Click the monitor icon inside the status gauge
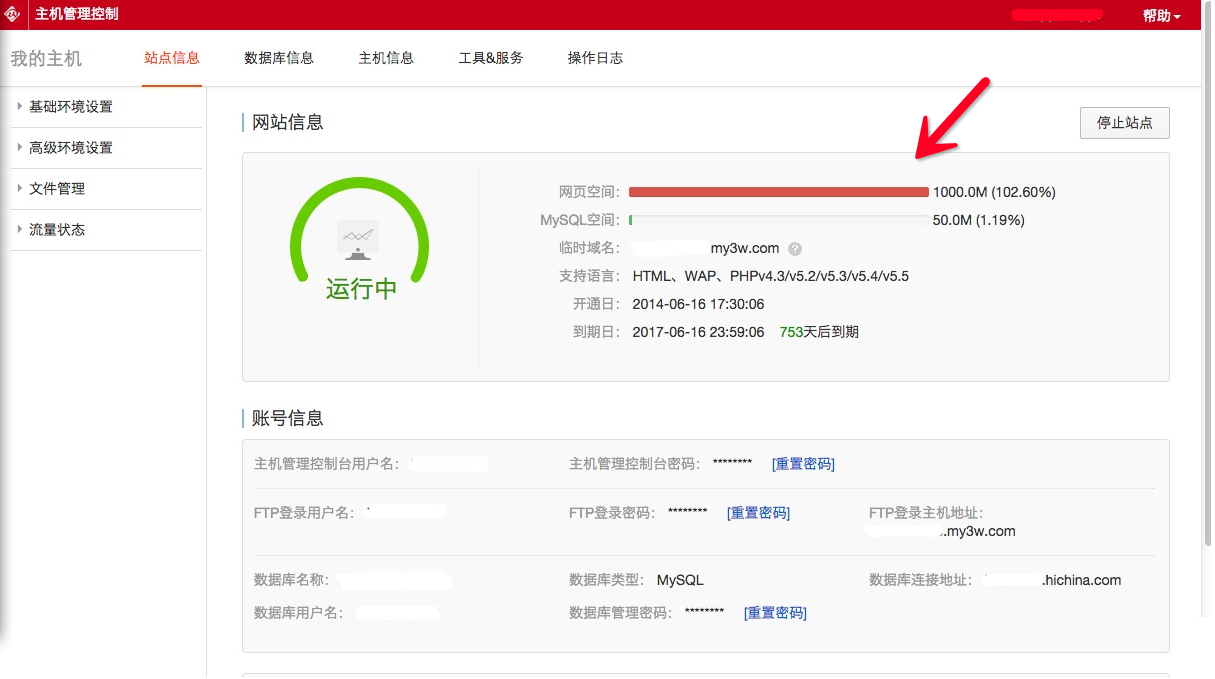The height and width of the screenshot is (679, 1215). (358, 240)
